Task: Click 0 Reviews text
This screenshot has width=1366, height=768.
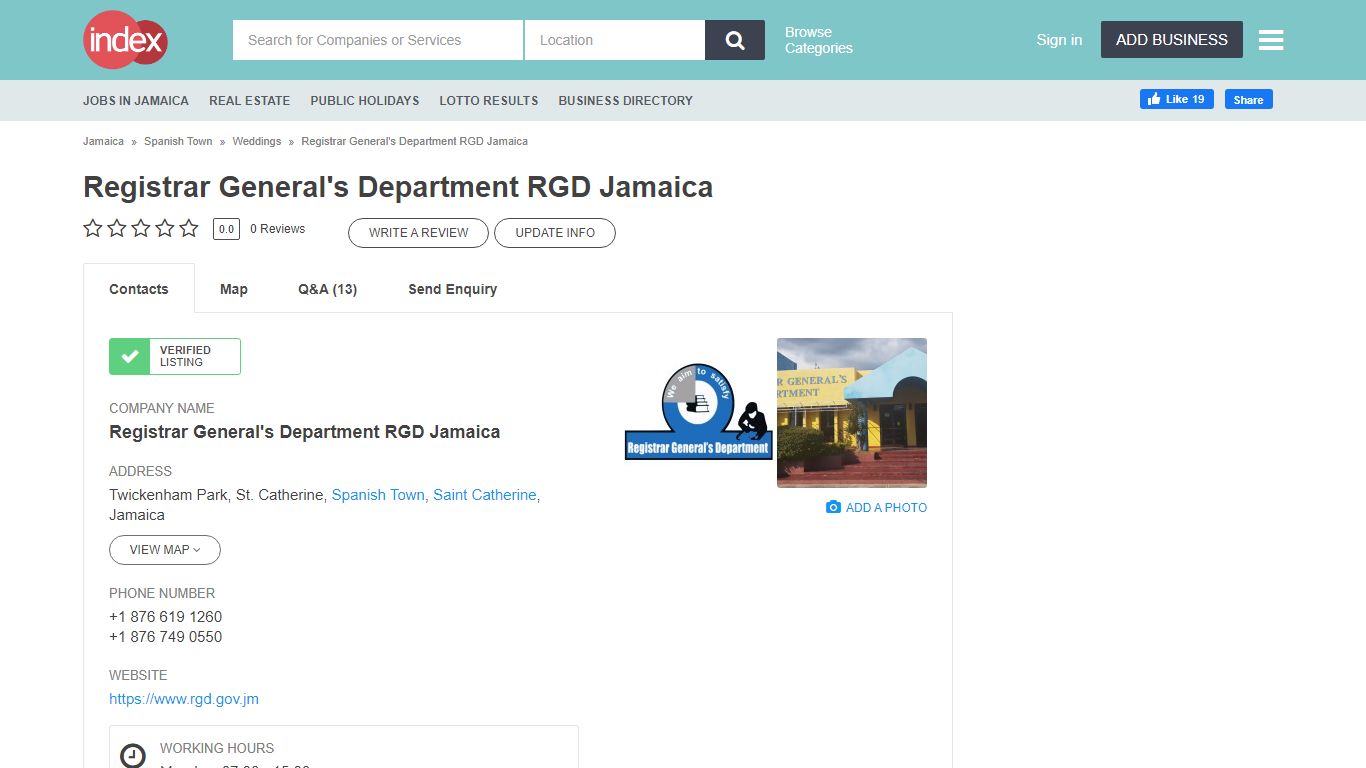Action: [x=277, y=229]
